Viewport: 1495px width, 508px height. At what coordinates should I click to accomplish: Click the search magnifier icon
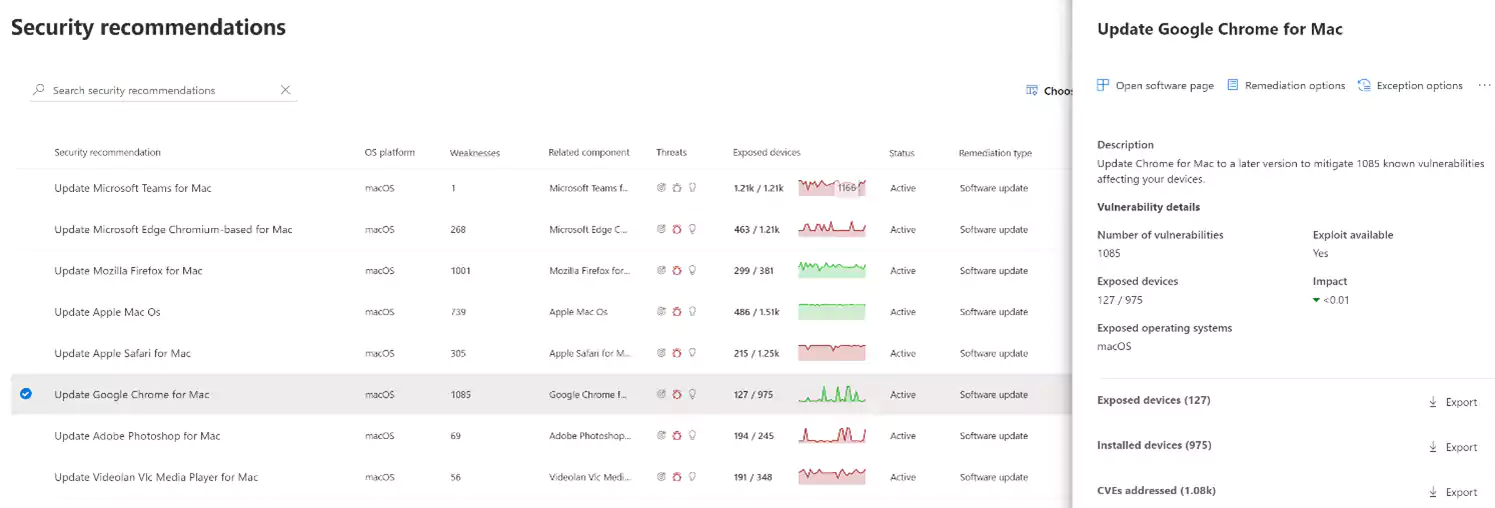point(39,90)
